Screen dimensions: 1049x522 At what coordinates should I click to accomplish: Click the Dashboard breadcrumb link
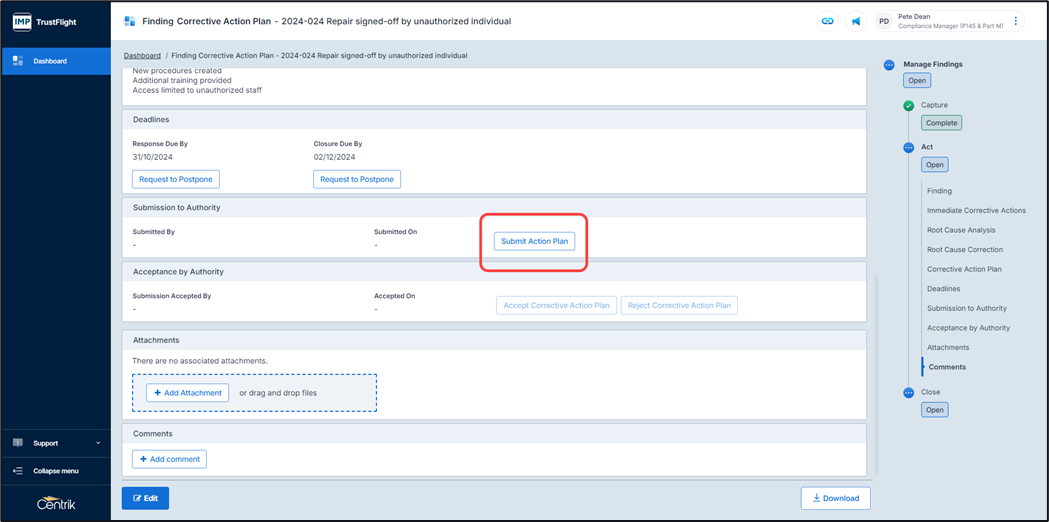tap(142, 56)
